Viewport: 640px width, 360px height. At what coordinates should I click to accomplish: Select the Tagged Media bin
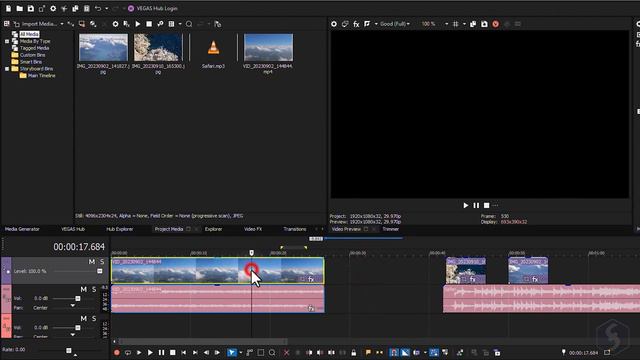(34, 48)
